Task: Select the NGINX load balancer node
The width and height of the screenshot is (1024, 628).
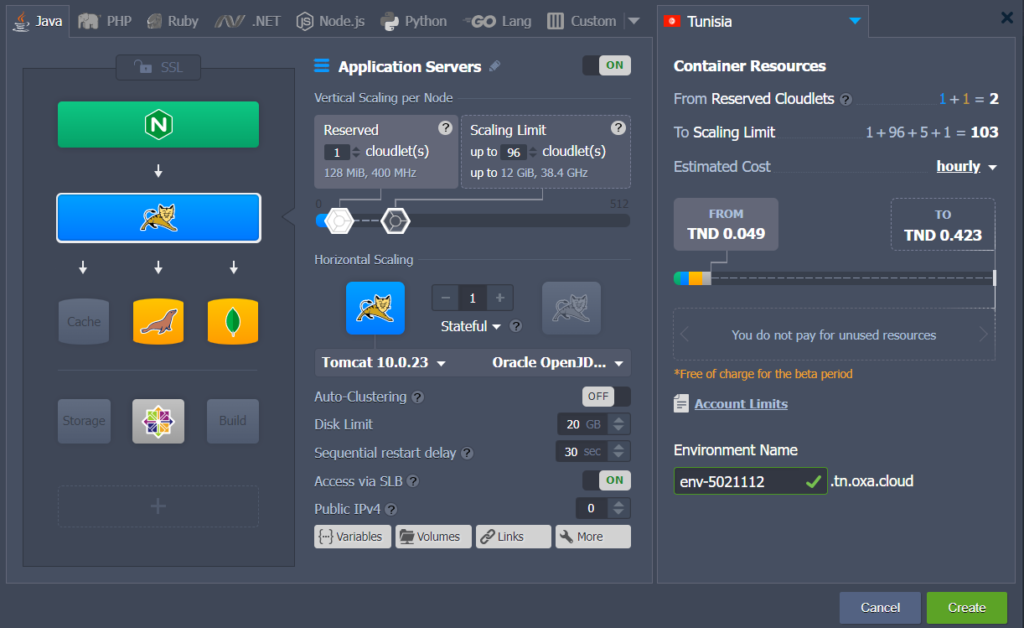Action: tap(158, 124)
